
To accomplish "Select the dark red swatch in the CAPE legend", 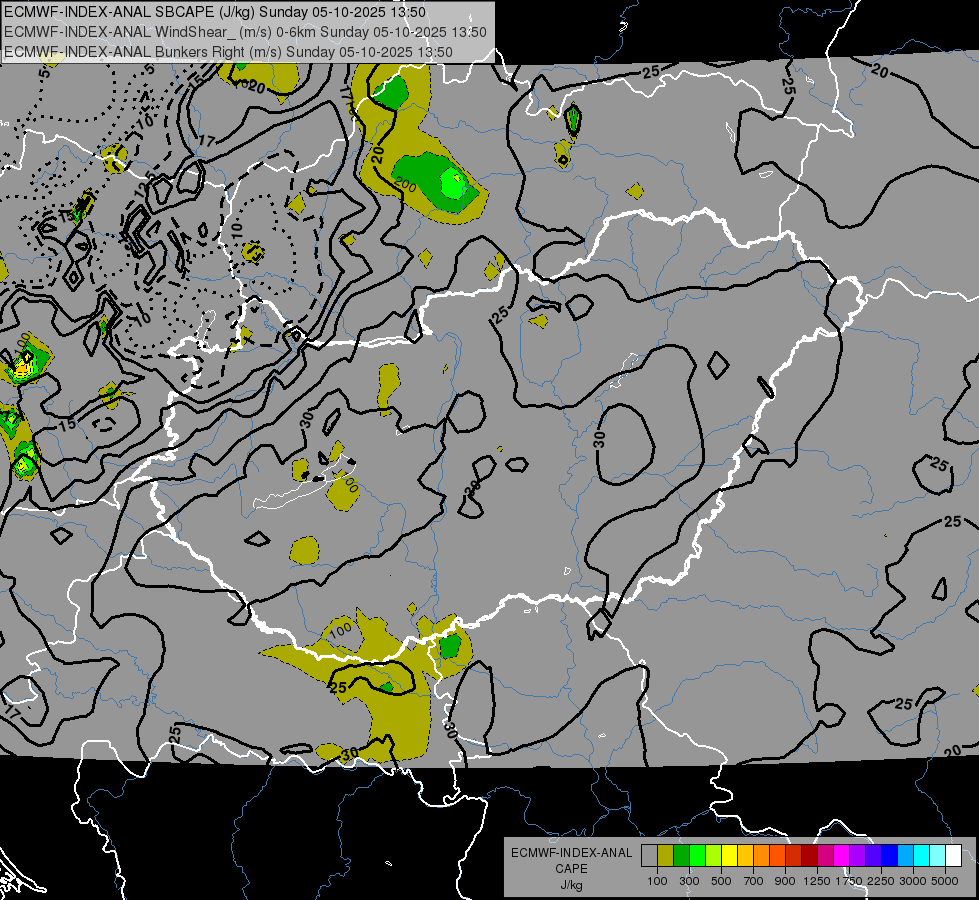I will [x=809, y=855].
